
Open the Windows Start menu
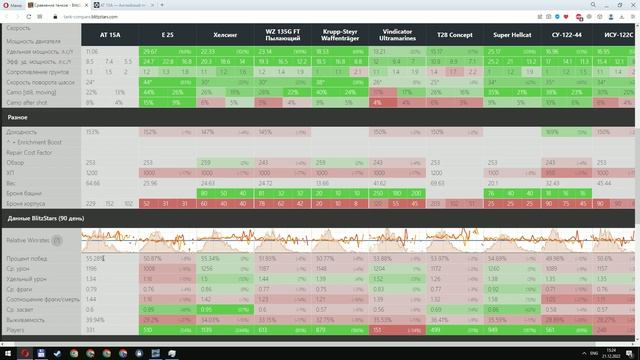click(8, 353)
